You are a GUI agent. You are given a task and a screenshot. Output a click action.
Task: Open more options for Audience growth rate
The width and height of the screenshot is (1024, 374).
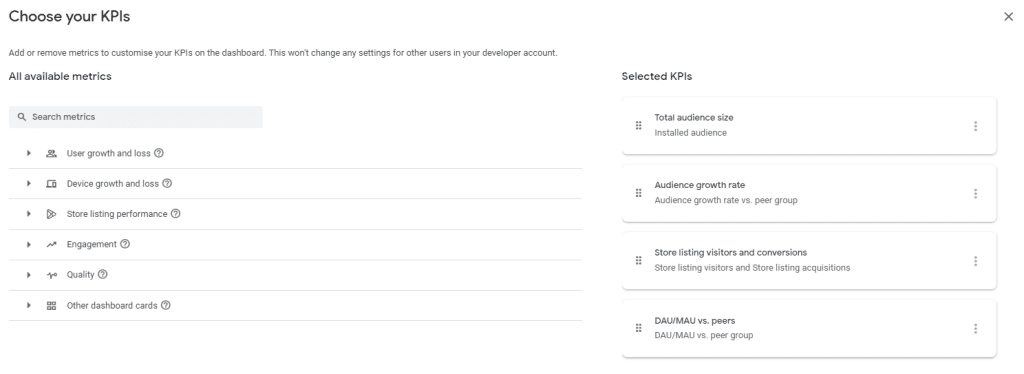pyautogui.click(x=975, y=194)
